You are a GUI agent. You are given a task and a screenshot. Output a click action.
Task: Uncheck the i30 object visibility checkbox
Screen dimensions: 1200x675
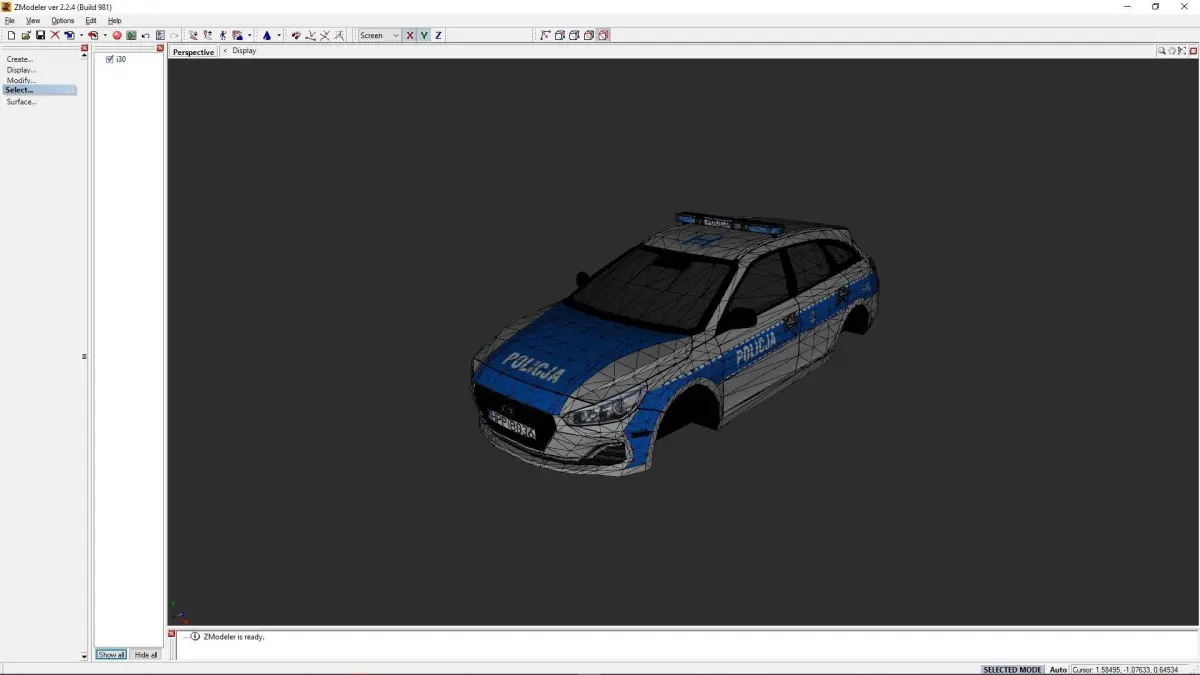110,59
